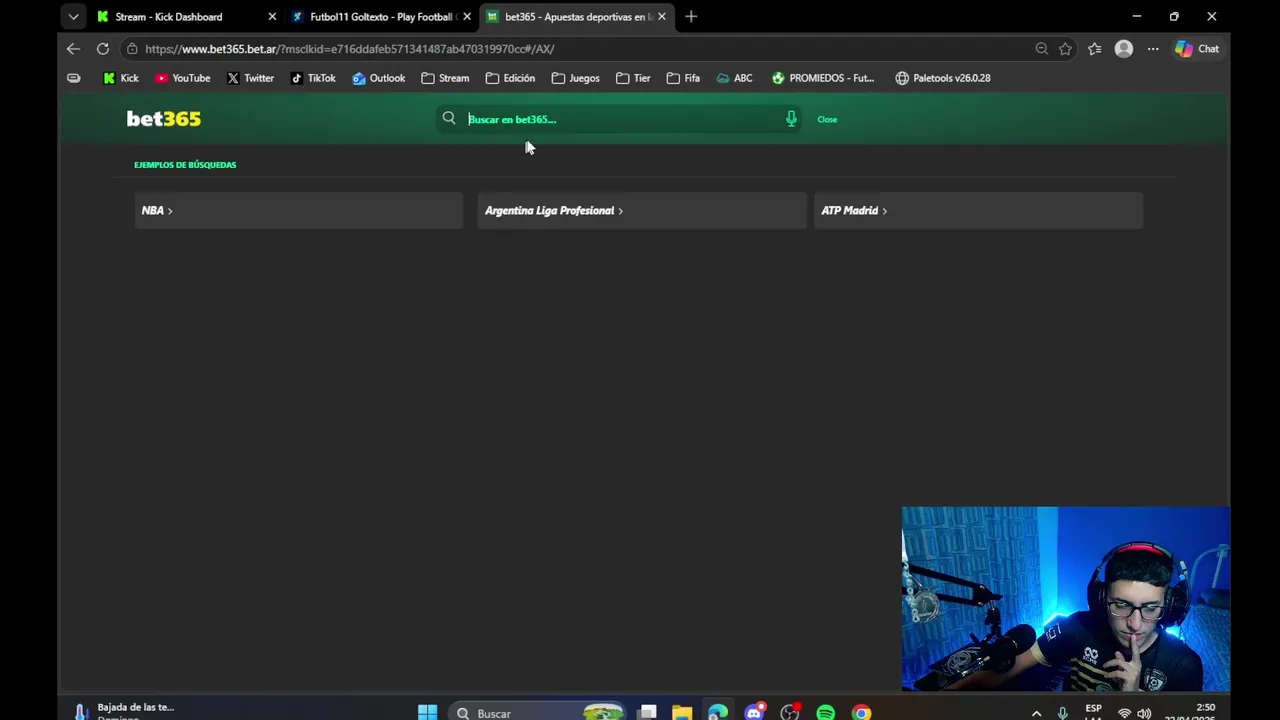The image size is (1280, 720).
Task: Open Spotify from the taskbar
Action: (825, 712)
